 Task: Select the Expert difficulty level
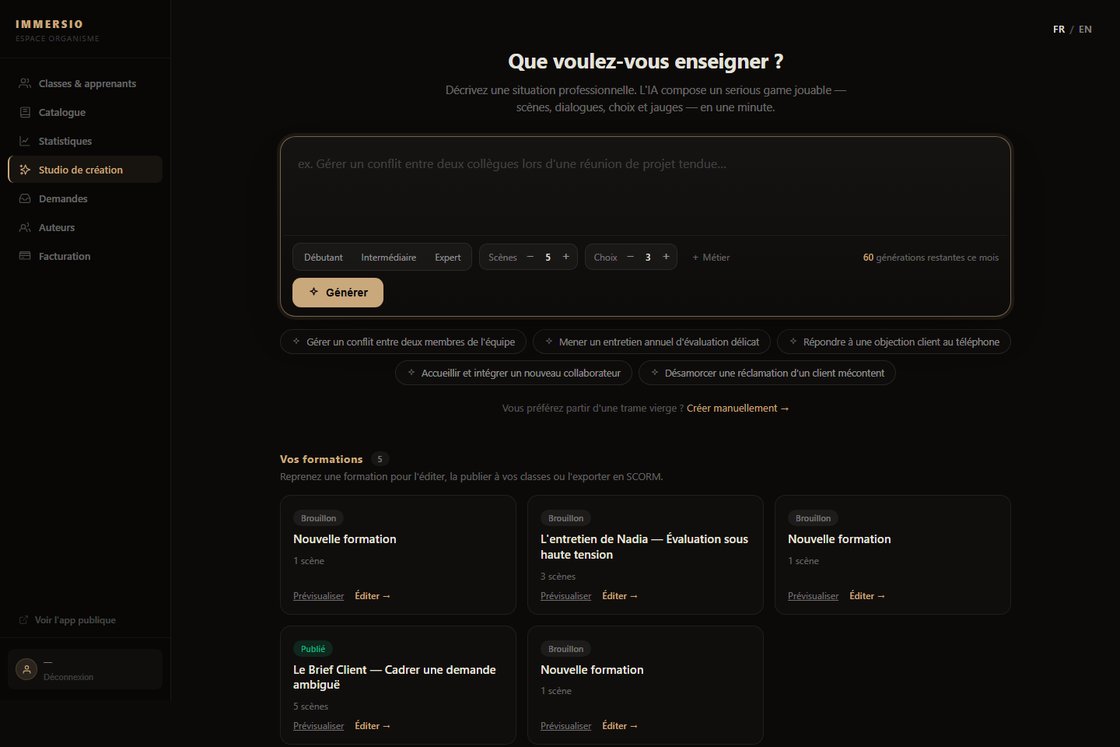[448, 257]
